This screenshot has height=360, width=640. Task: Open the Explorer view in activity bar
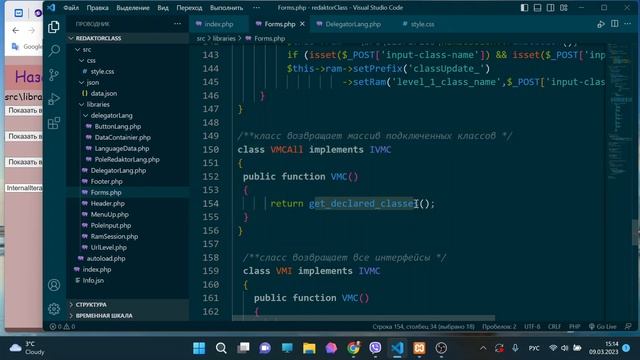(53, 27)
